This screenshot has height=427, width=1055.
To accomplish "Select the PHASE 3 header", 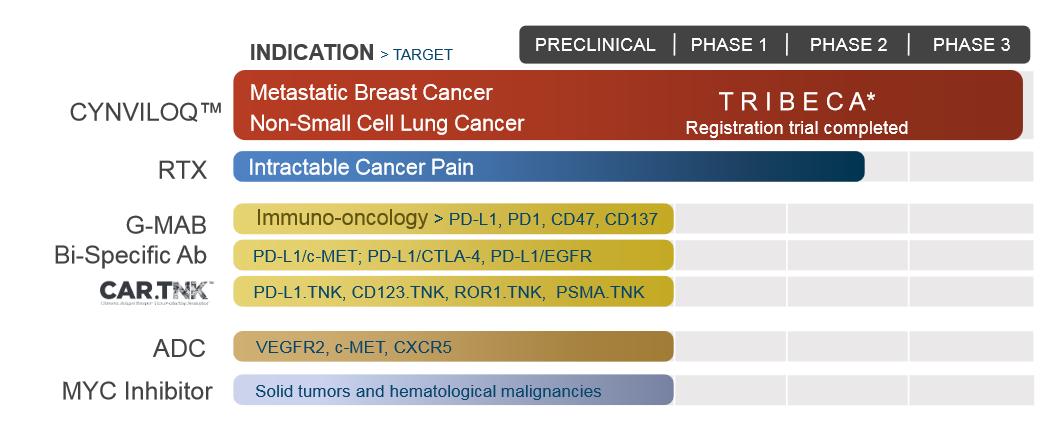I will (971, 45).
